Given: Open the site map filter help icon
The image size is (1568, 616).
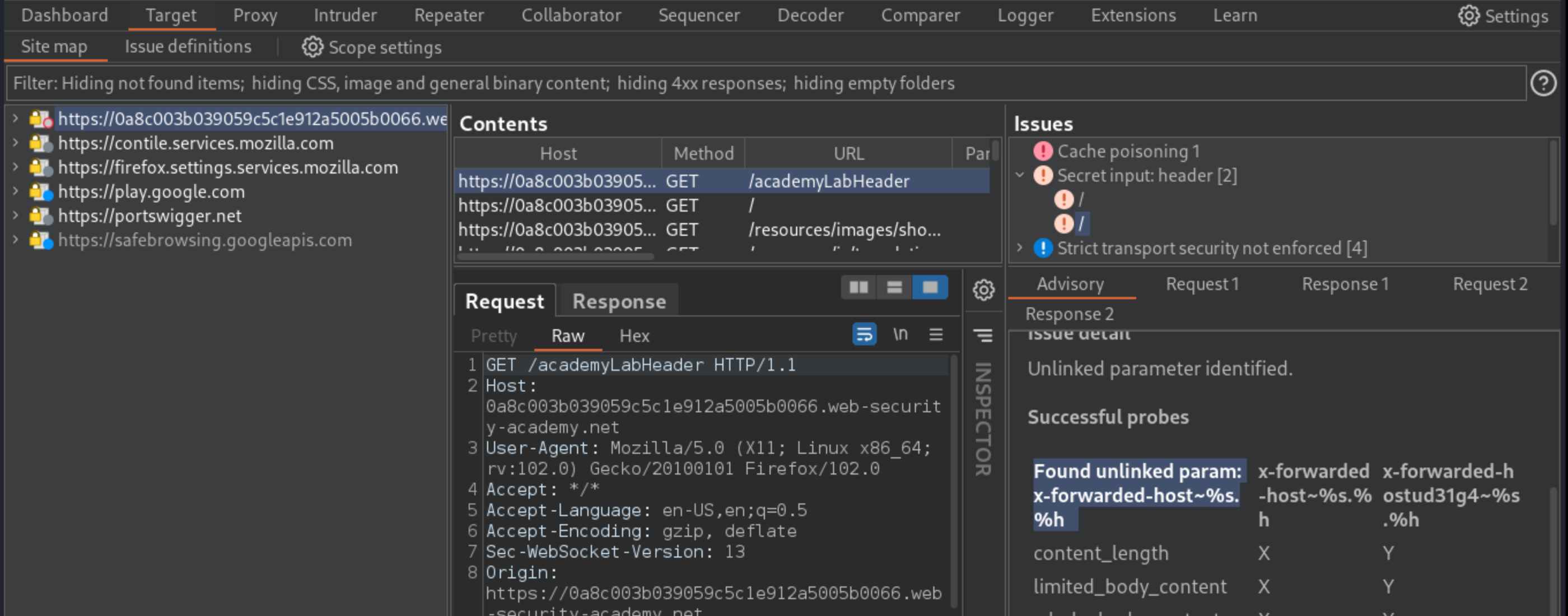Looking at the screenshot, I should tap(1543, 83).
